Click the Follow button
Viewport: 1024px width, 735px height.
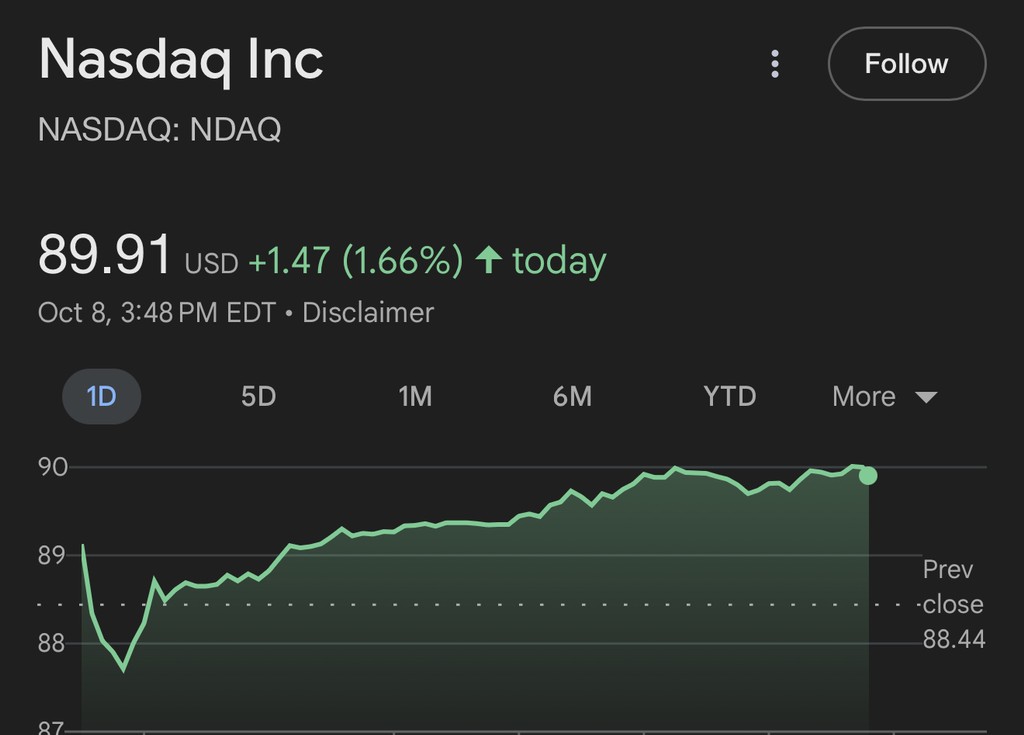click(x=906, y=64)
